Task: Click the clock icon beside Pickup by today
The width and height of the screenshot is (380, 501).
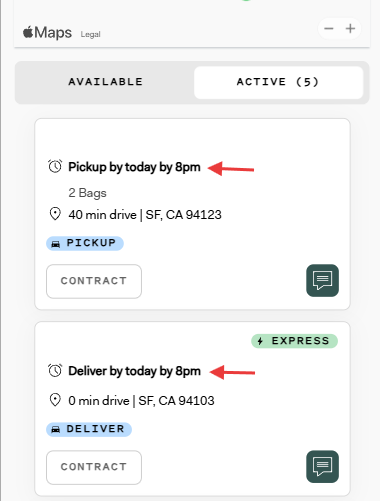Action: [55, 166]
